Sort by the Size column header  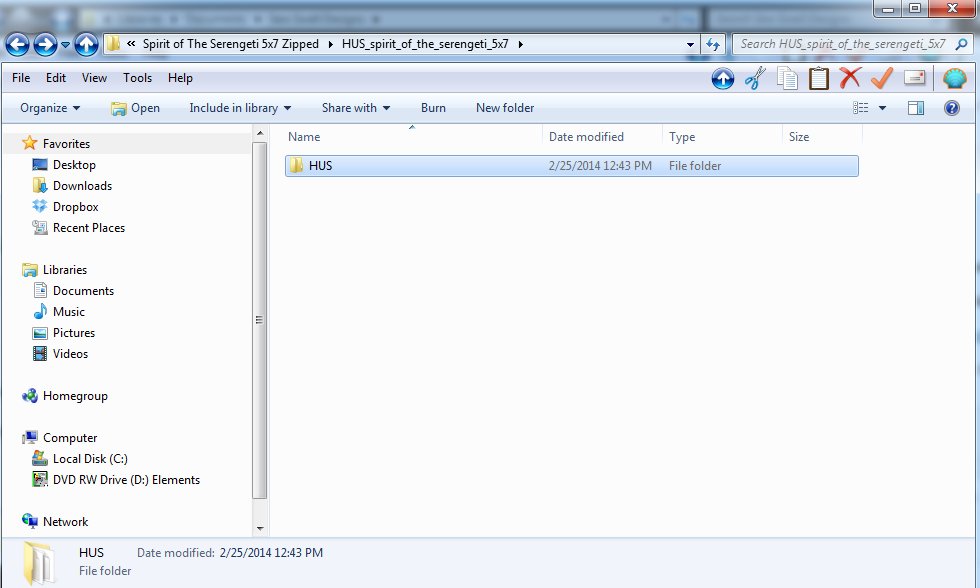(822, 137)
